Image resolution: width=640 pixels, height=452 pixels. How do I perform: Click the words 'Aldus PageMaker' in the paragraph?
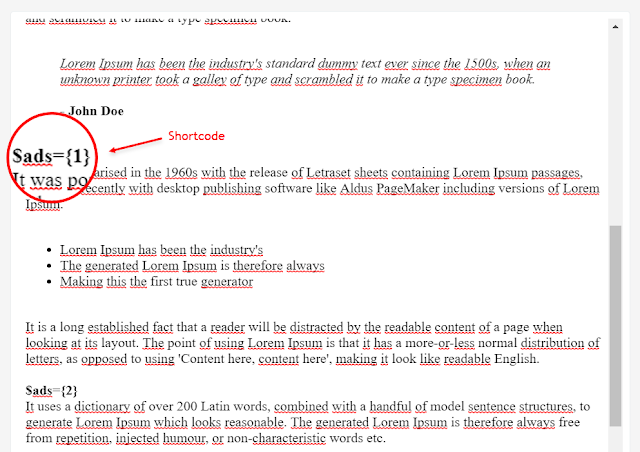(390, 188)
